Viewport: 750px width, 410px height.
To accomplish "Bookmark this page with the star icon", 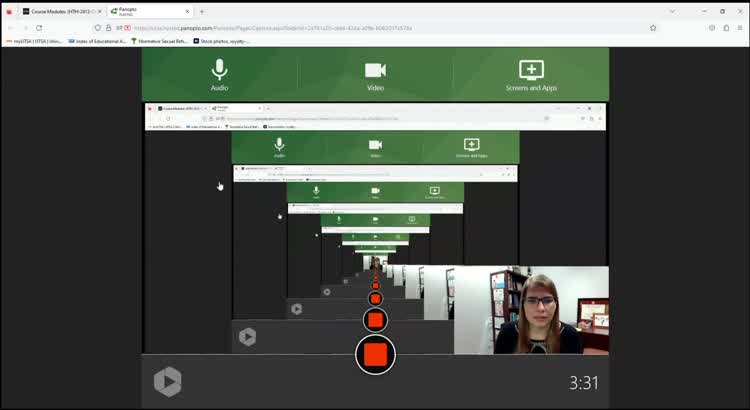I will (x=653, y=28).
